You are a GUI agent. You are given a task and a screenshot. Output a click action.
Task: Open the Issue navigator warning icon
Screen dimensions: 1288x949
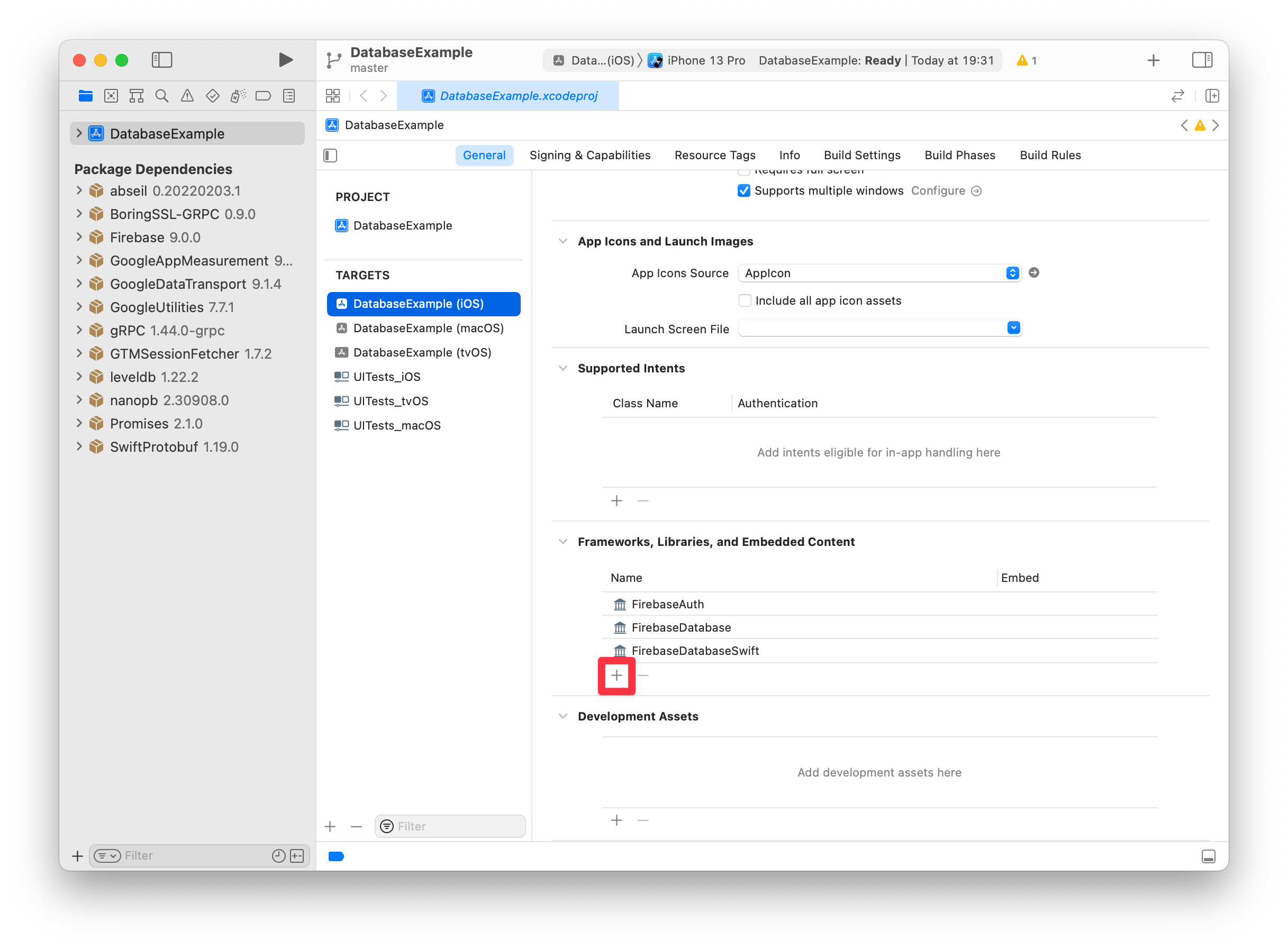(x=187, y=96)
